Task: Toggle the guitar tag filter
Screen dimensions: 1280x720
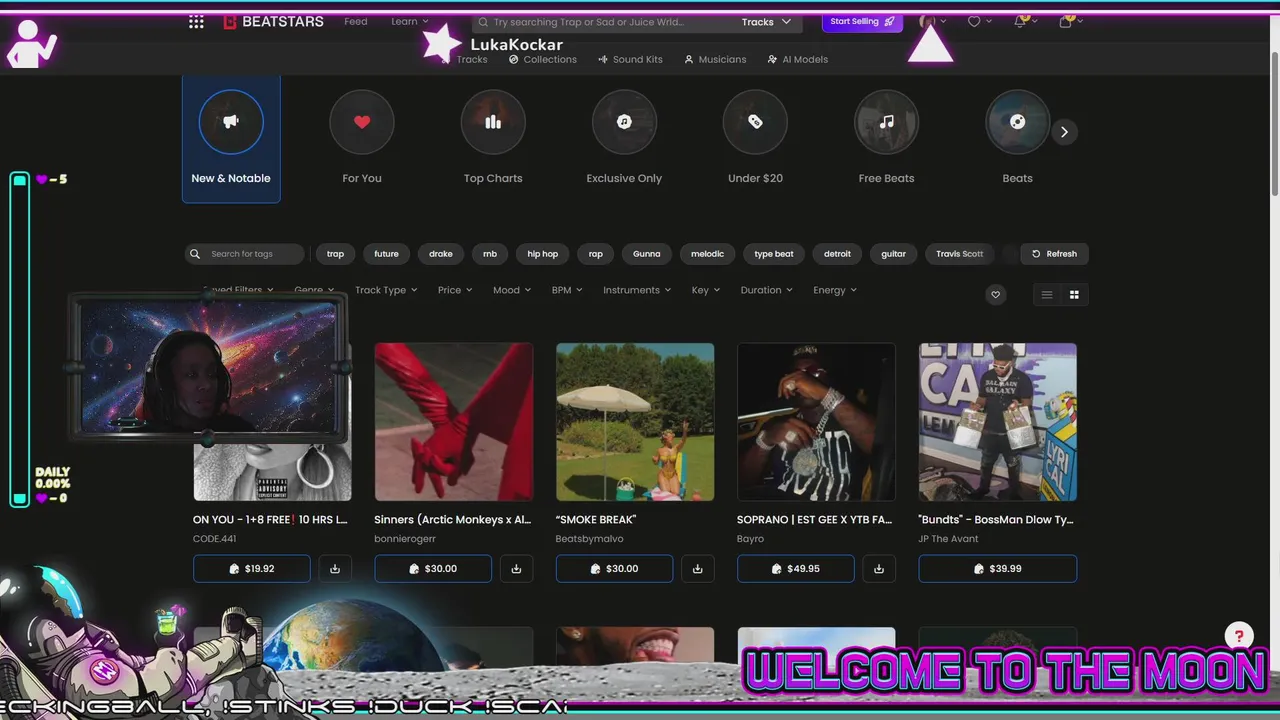Action: pyautogui.click(x=893, y=254)
